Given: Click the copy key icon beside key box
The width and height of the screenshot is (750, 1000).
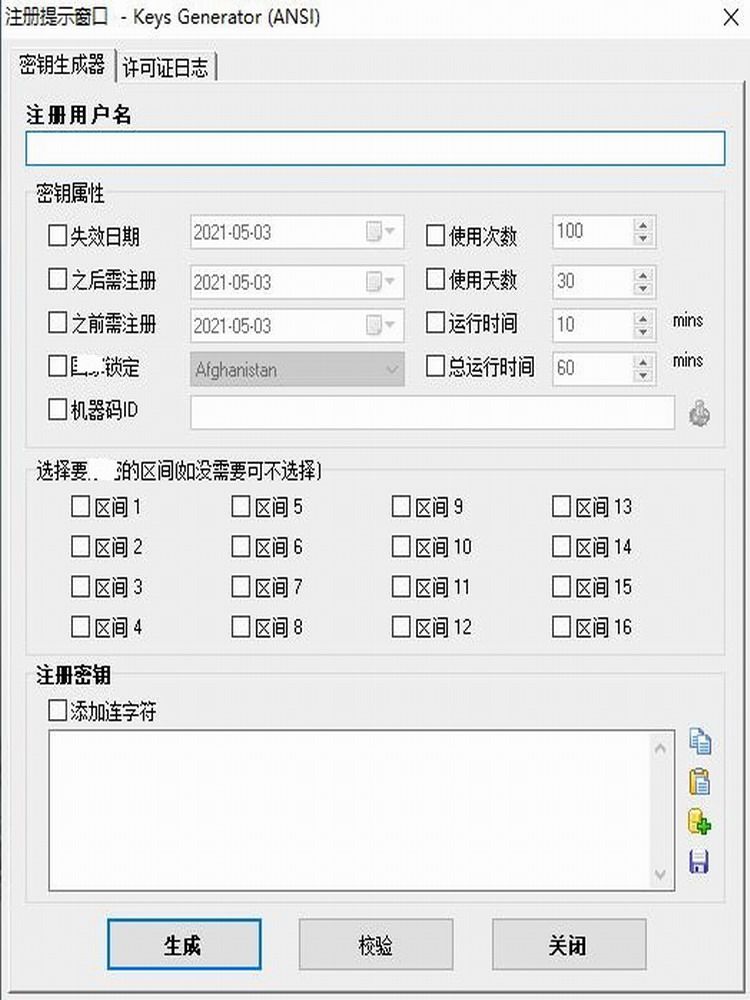Looking at the screenshot, I should point(700,741).
